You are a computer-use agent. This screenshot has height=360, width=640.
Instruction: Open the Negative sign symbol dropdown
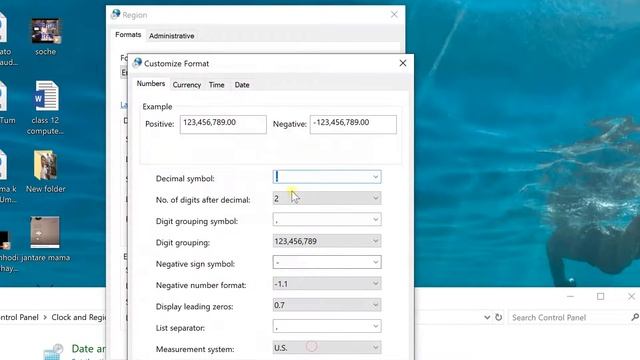[x=375, y=262]
